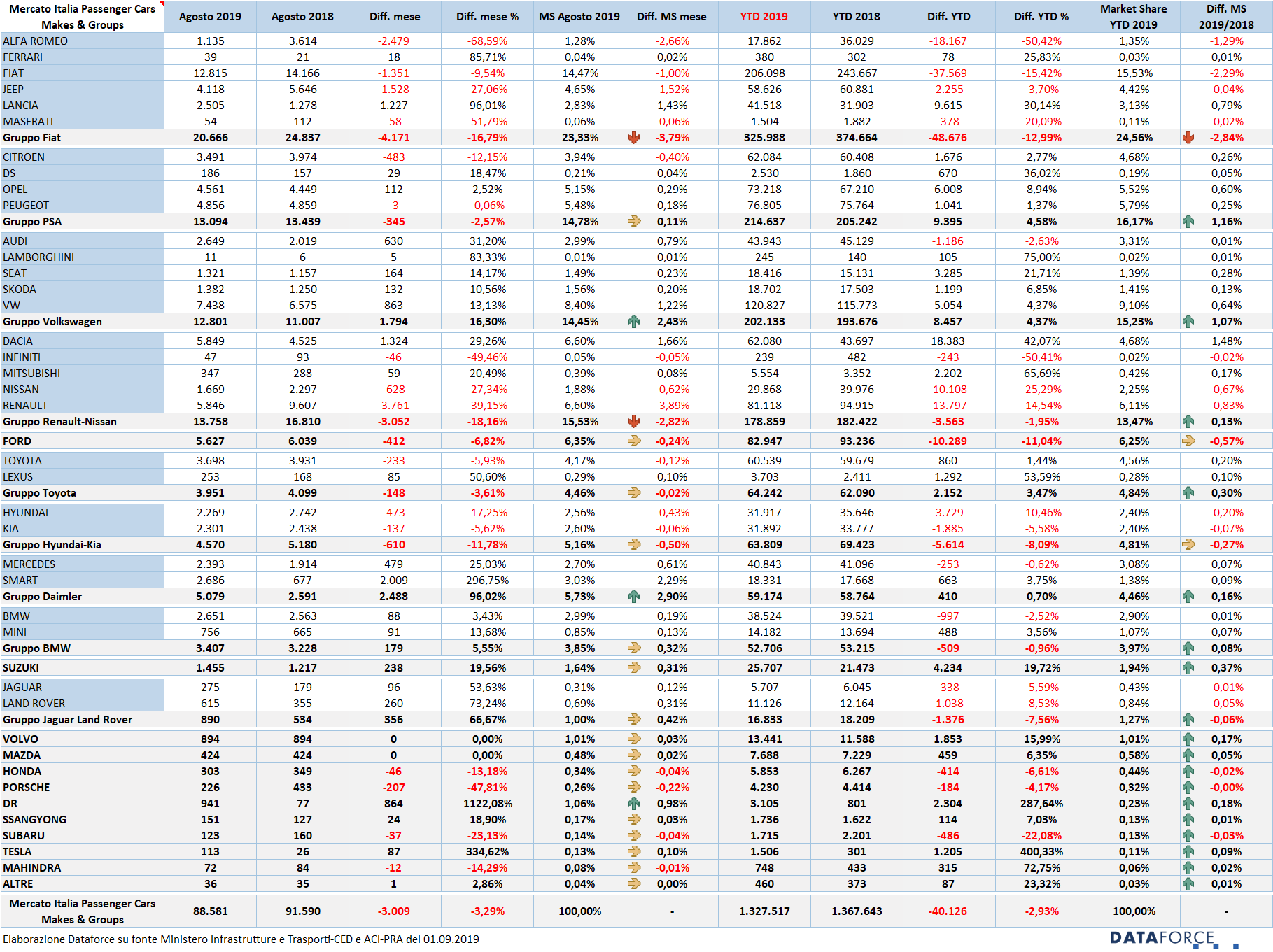The image size is (1273, 952).
Task: Click Gruppo Renault-Nissan green up arrow icon
Action: pos(1188,422)
